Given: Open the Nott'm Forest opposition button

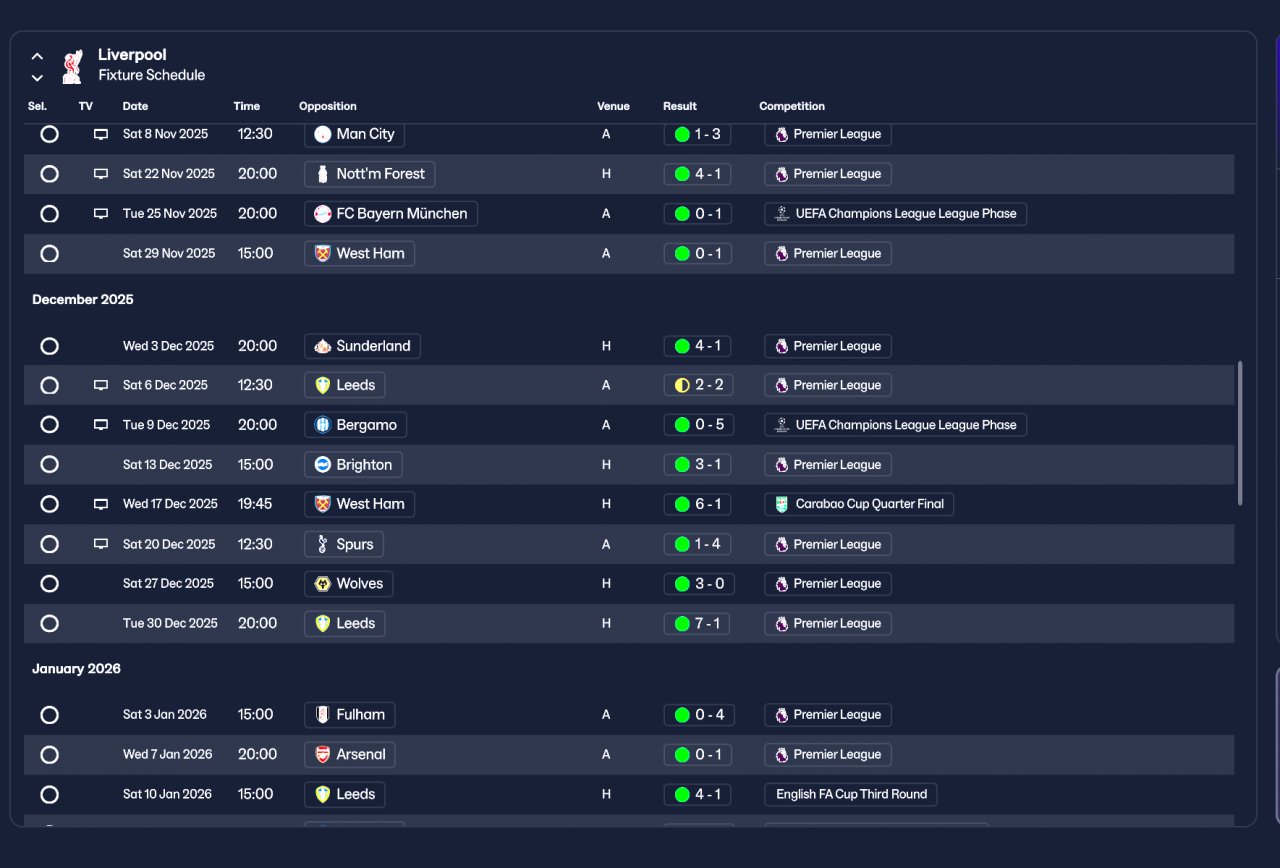Looking at the screenshot, I should [369, 174].
